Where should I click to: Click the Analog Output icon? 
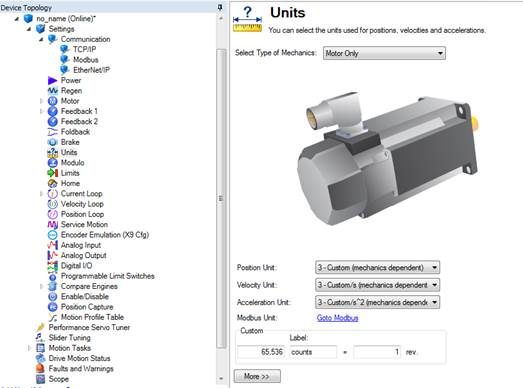click(x=52, y=256)
